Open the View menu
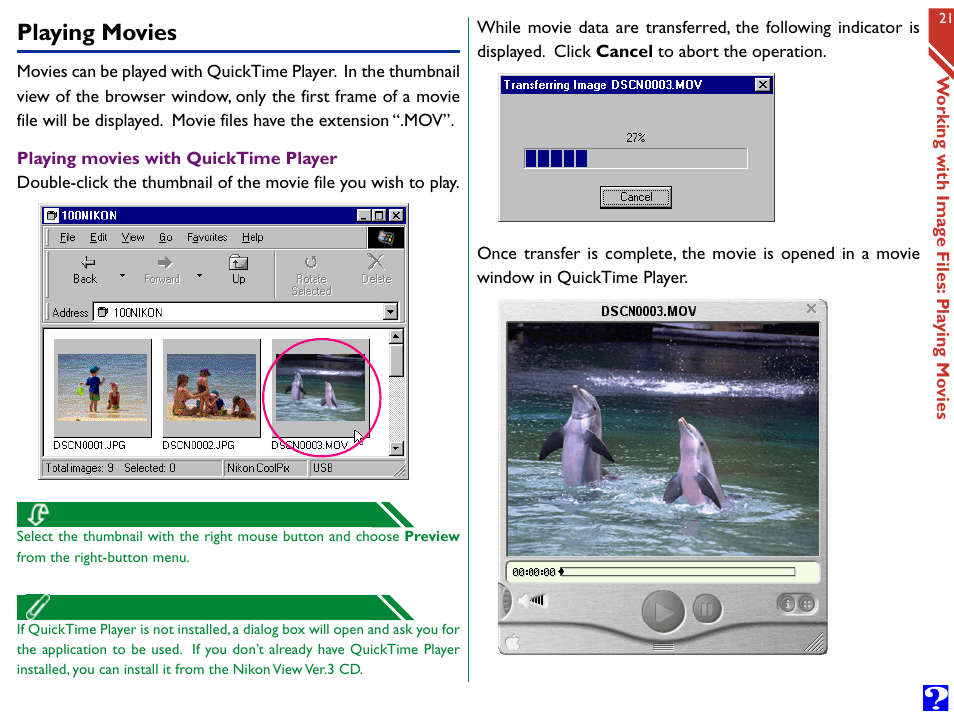The width and height of the screenshot is (954, 716). pyautogui.click(x=133, y=237)
